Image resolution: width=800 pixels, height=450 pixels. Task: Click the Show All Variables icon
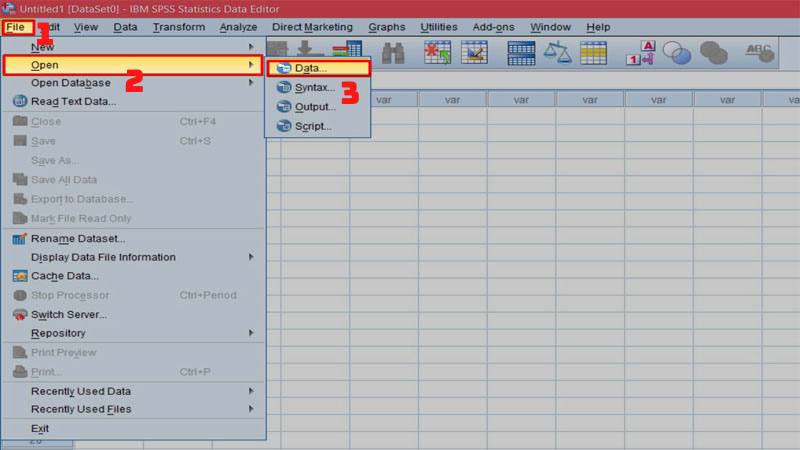pos(713,53)
